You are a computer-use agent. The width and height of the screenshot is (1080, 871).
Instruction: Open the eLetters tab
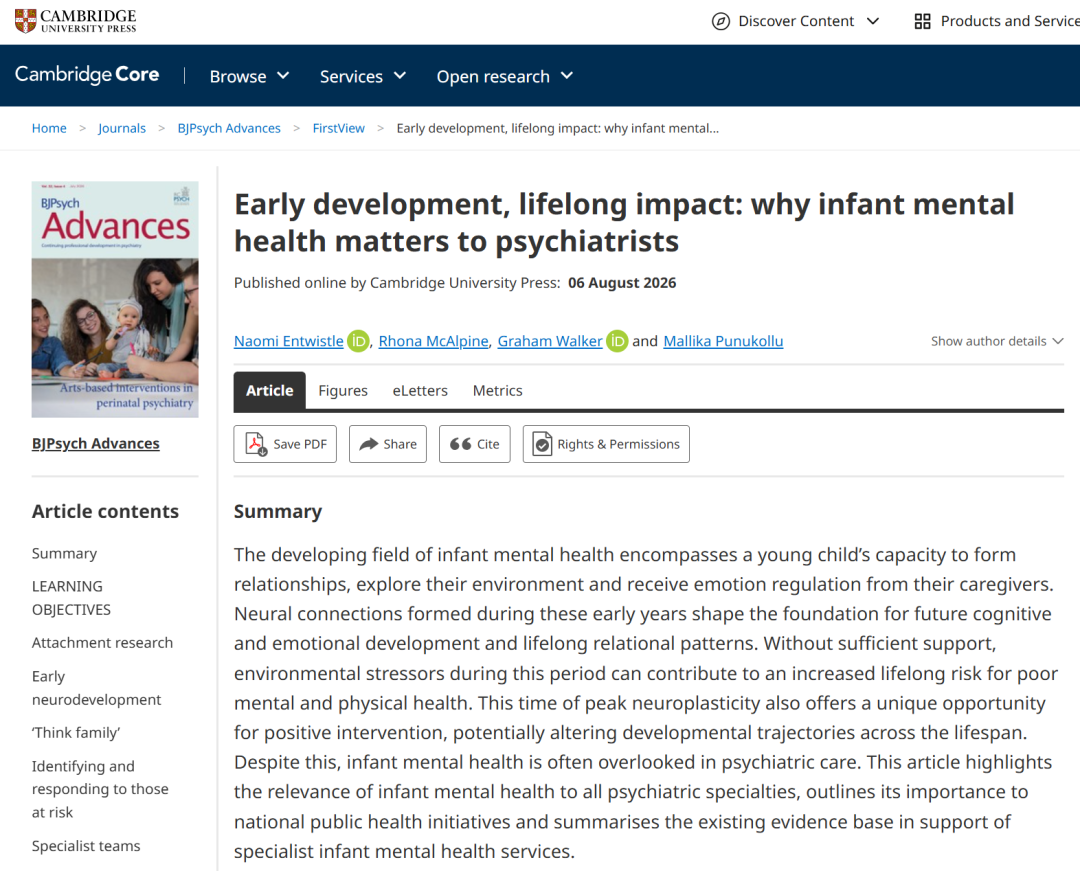coord(420,390)
